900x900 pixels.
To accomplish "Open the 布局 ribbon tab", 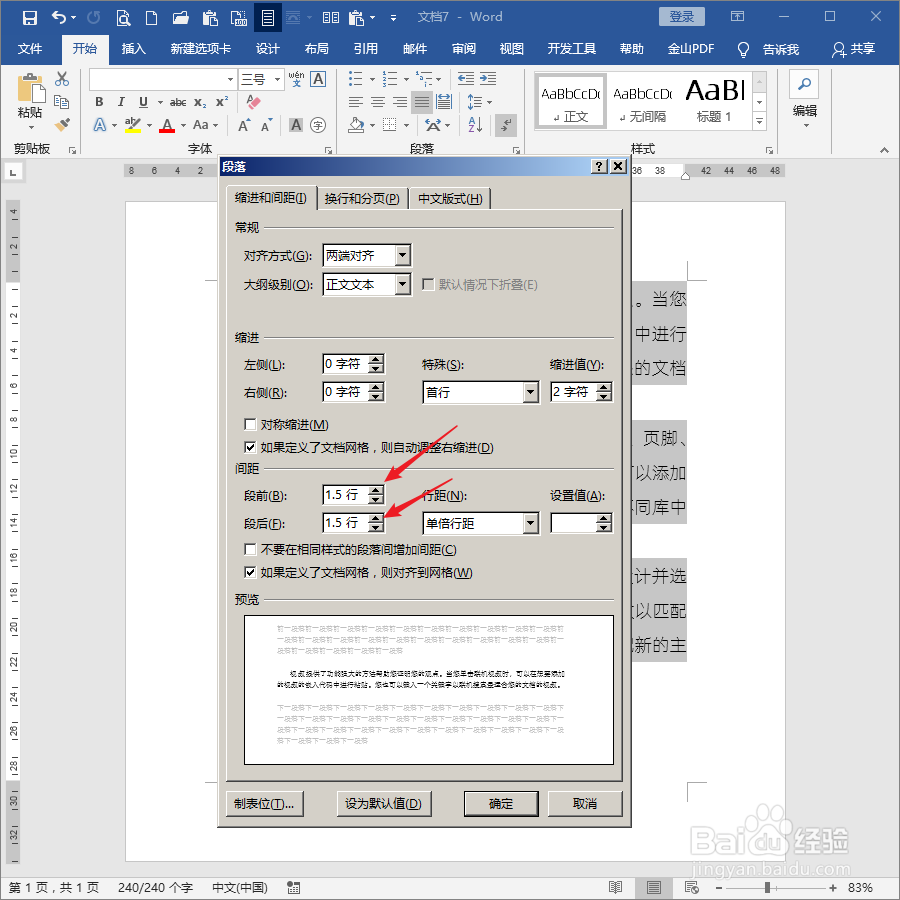I will click(317, 49).
